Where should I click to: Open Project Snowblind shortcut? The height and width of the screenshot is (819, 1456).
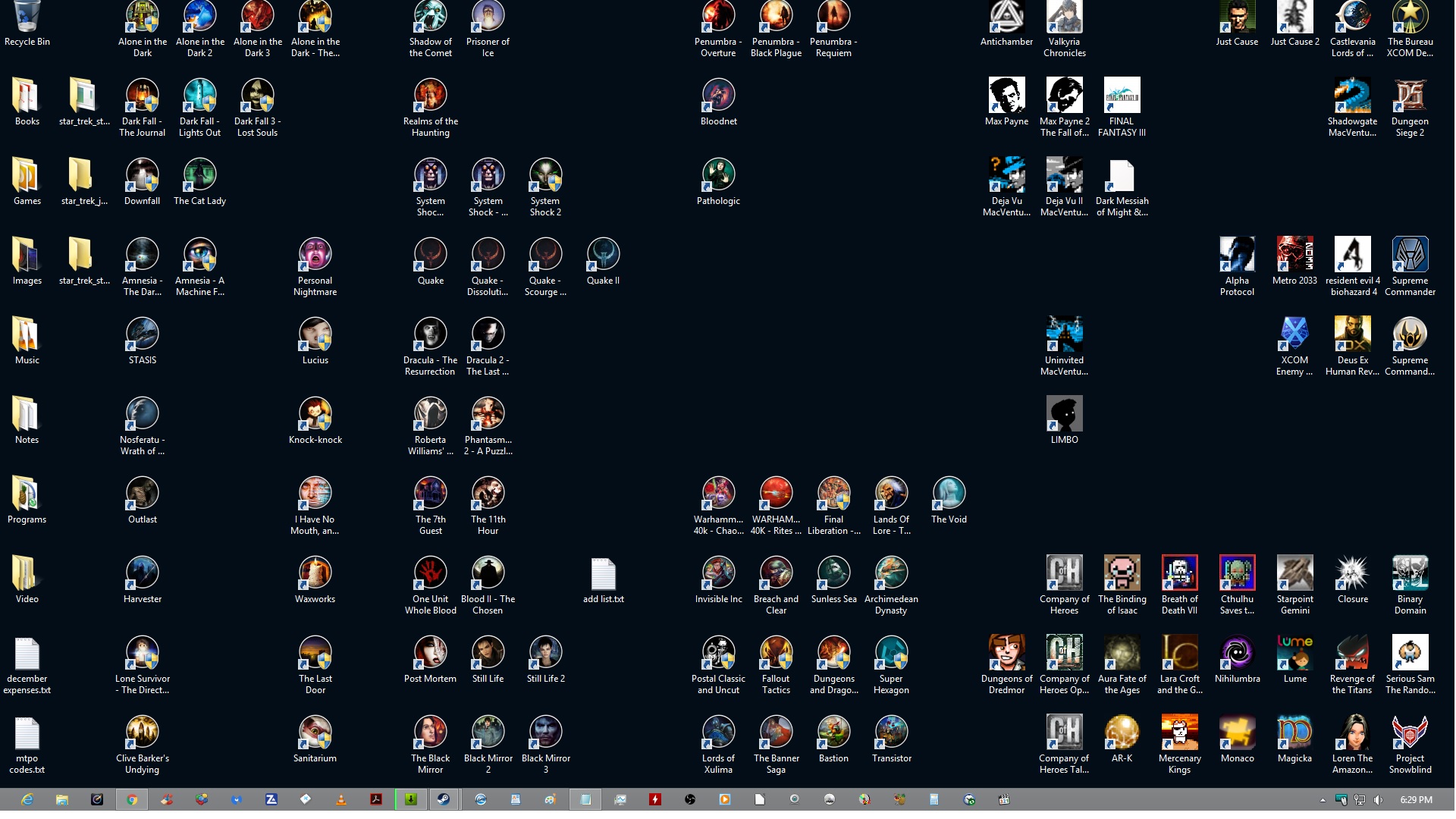pyautogui.click(x=1410, y=744)
